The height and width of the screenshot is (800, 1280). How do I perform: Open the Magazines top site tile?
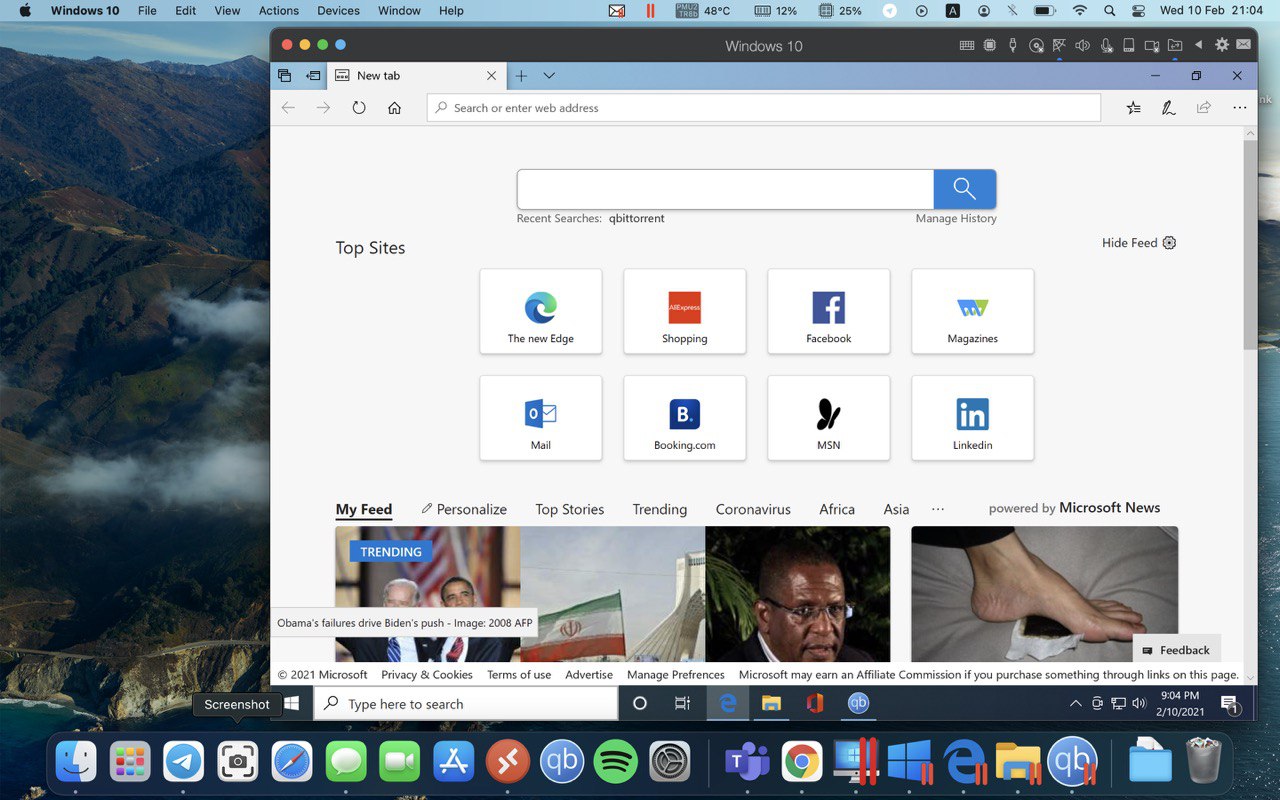click(973, 311)
